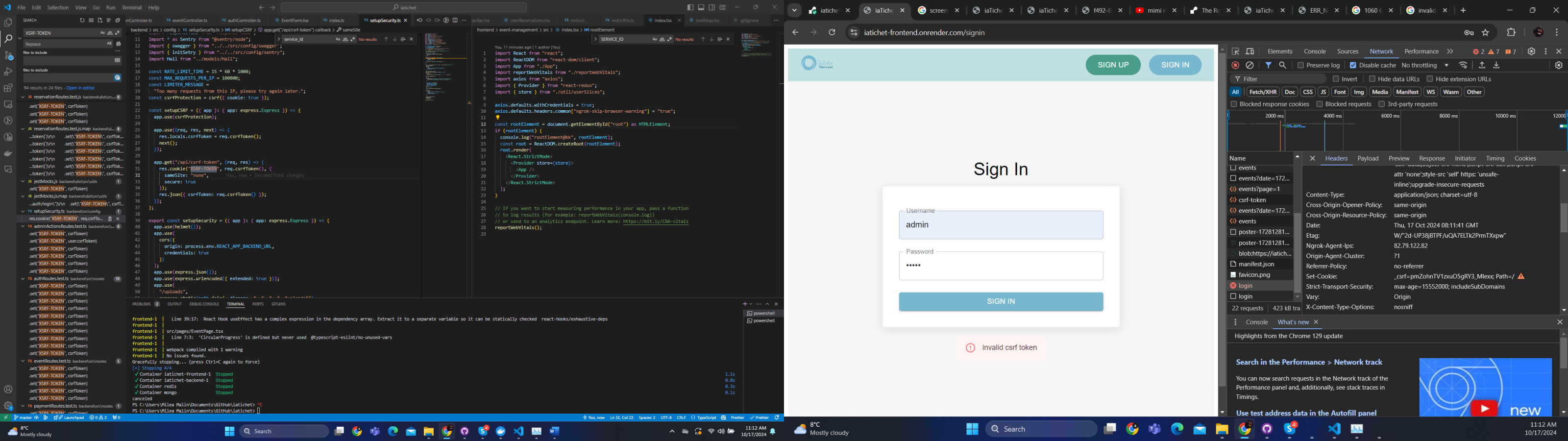Click the SIGN UP button on the webpage
1568x441 pixels.
[1113, 65]
